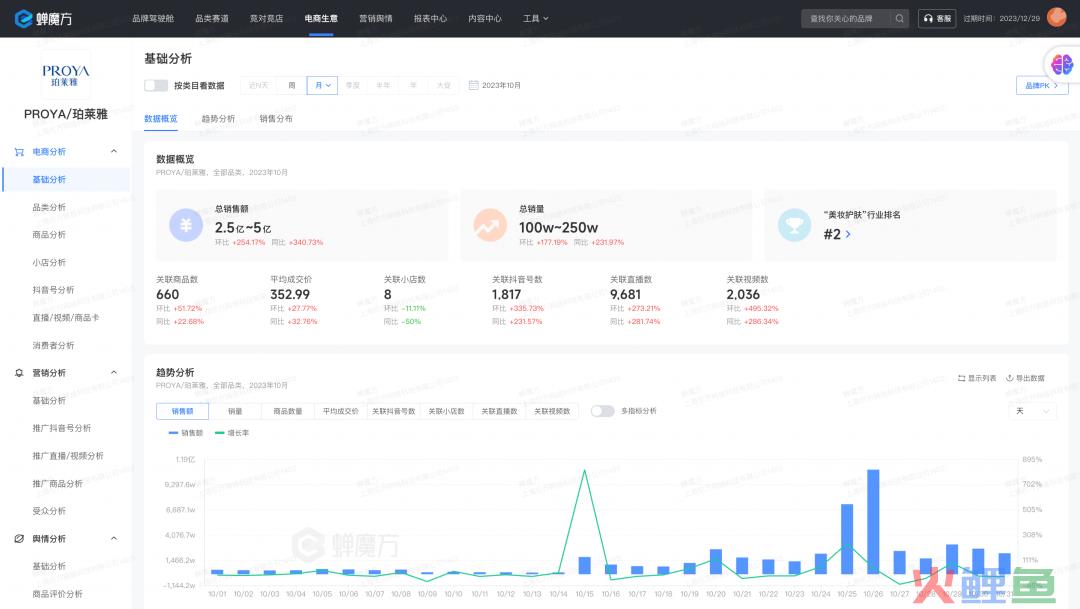
Task: Select the 关联小店数 trend metric
Action: tap(446, 411)
